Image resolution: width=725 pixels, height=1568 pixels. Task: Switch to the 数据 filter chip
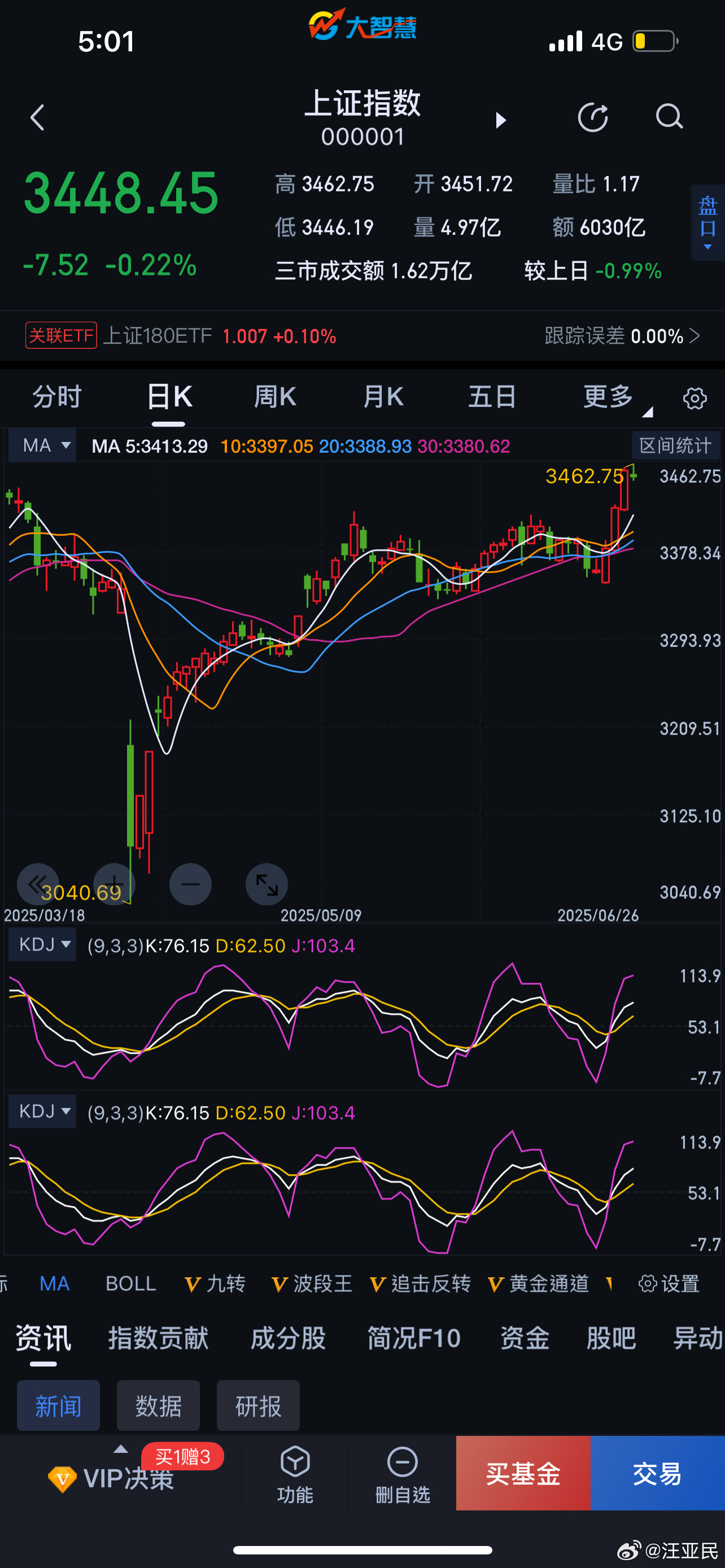[158, 1406]
